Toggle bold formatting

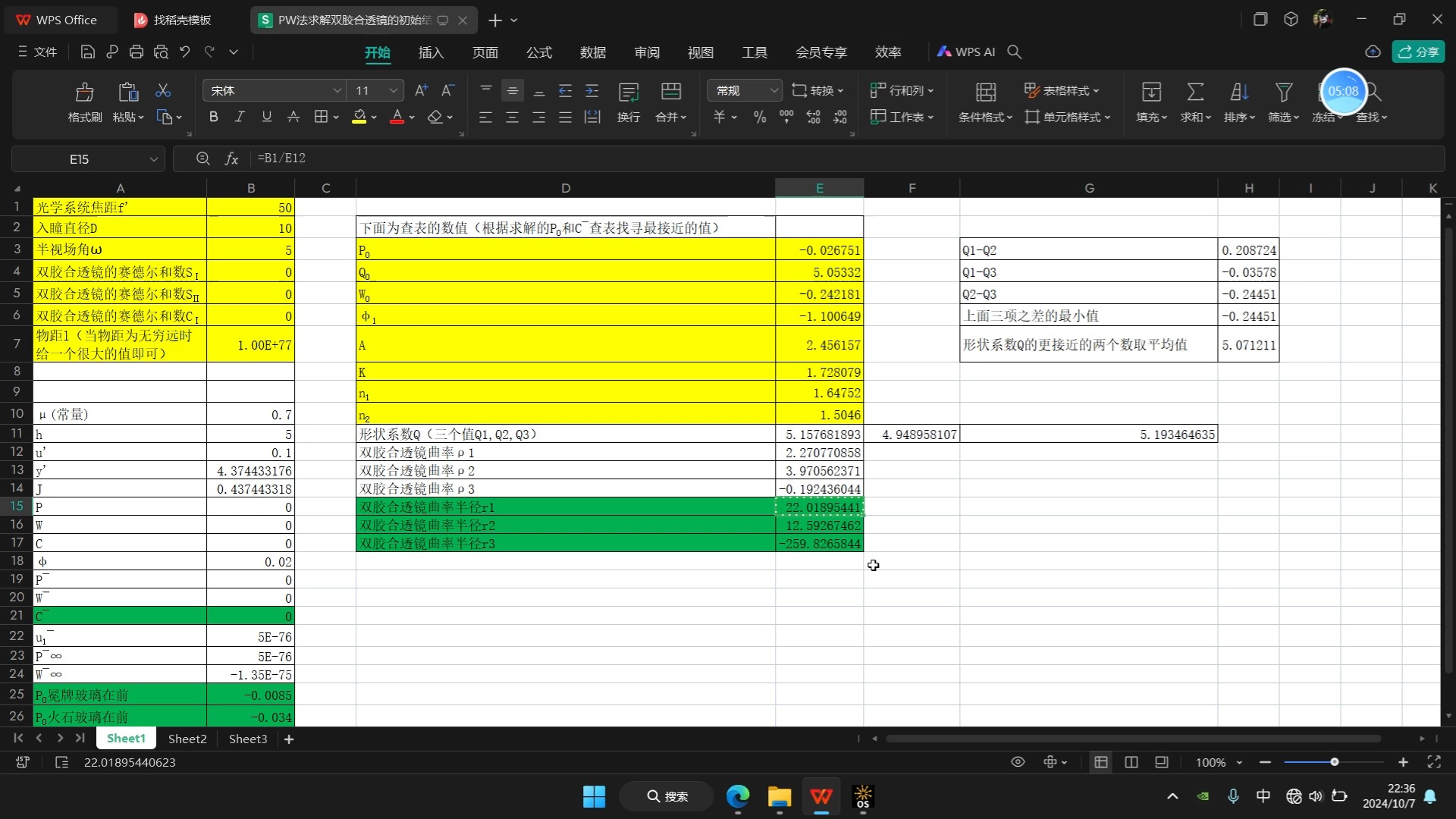tap(213, 117)
